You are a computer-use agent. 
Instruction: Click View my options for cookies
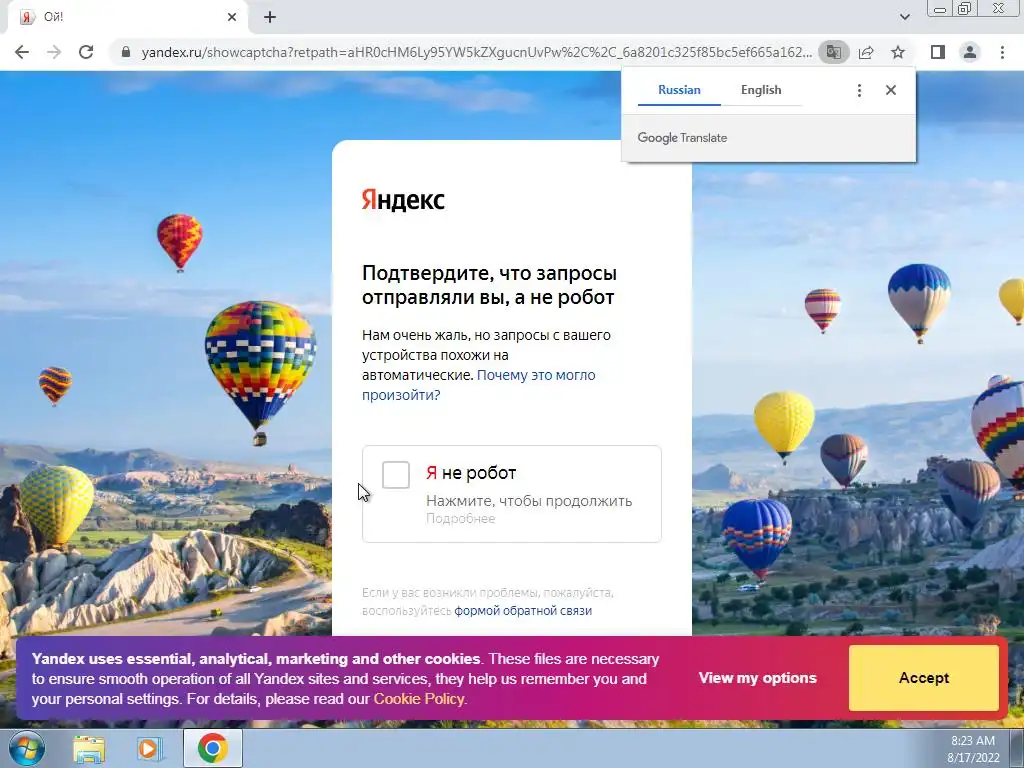pyautogui.click(x=758, y=678)
